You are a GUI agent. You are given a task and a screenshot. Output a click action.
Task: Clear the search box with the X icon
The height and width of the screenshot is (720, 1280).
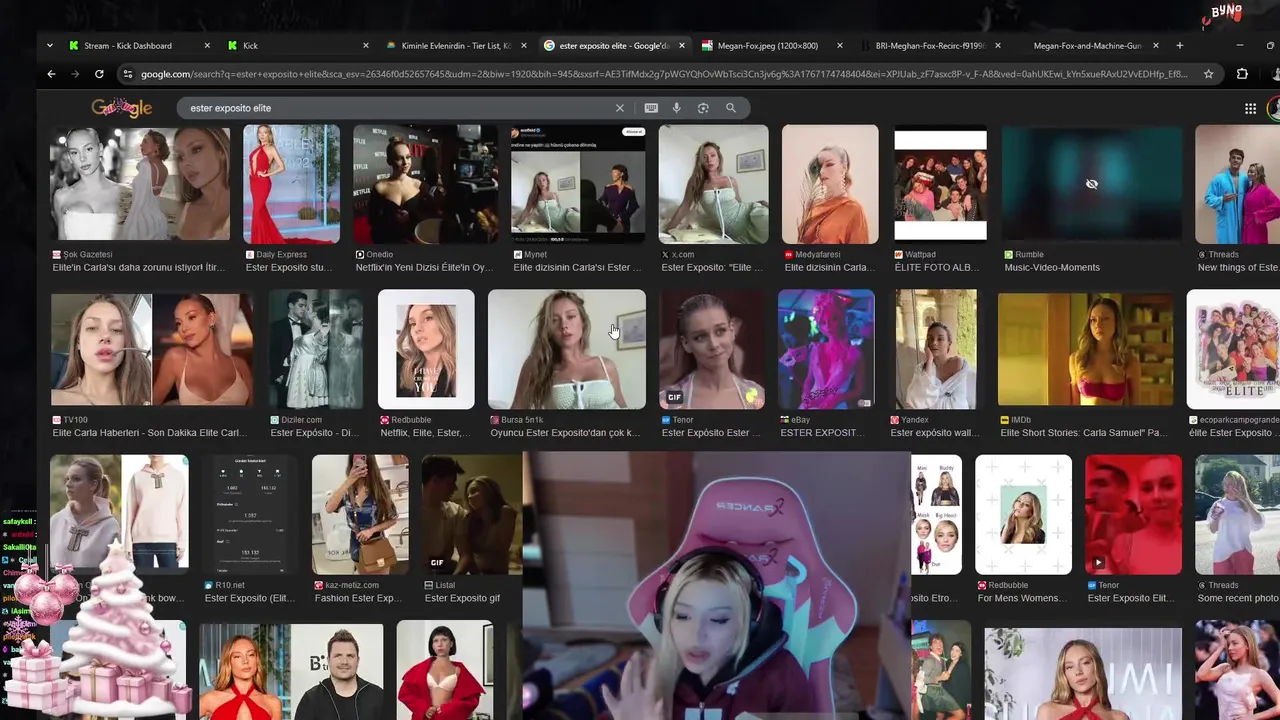point(619,108)
